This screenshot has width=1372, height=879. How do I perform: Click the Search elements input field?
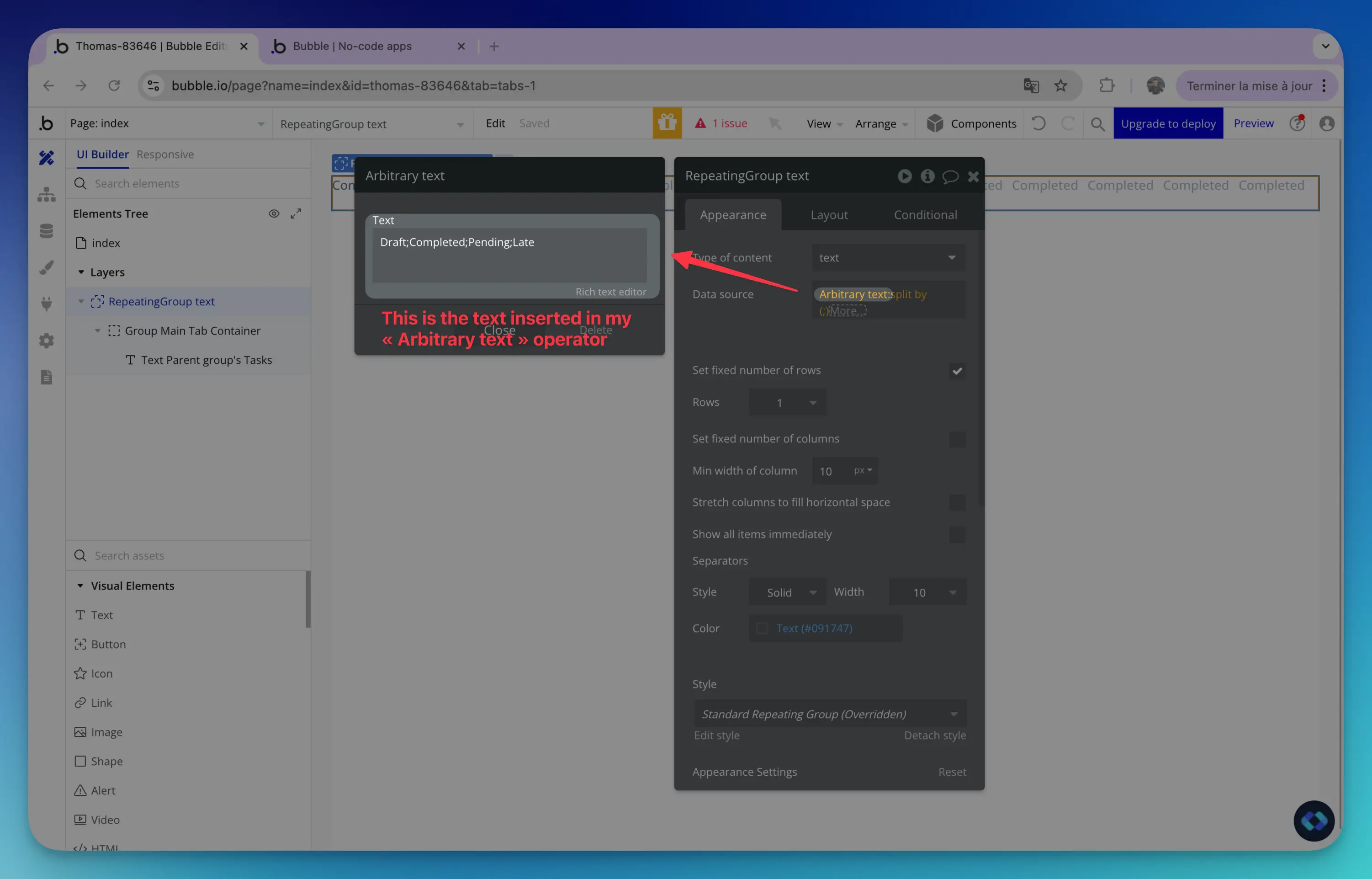[188, 184]
